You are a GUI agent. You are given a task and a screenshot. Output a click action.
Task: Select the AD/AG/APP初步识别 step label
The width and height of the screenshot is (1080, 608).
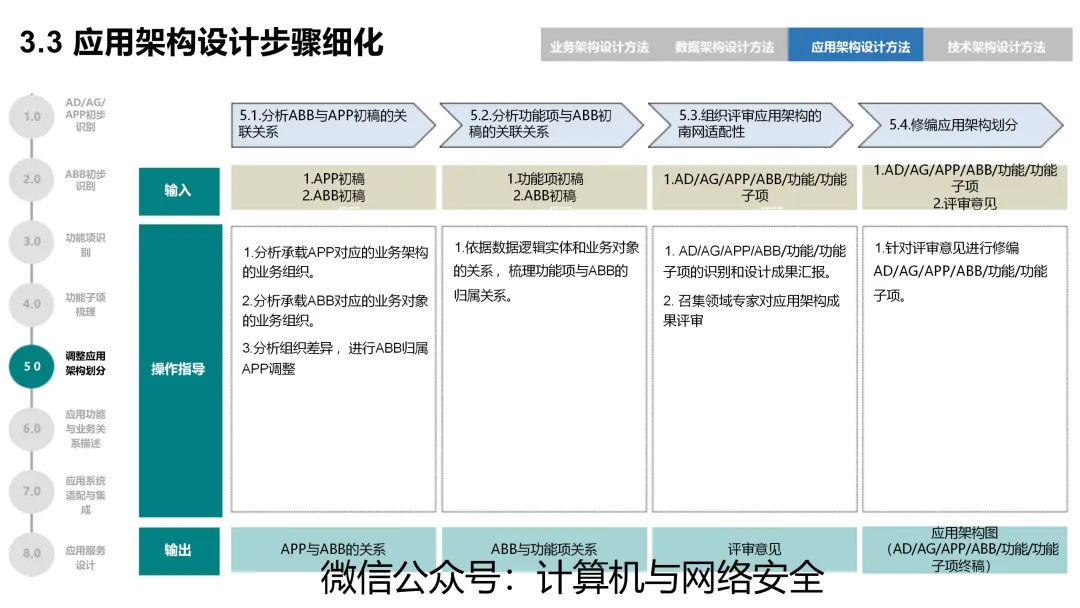[85, 114]
